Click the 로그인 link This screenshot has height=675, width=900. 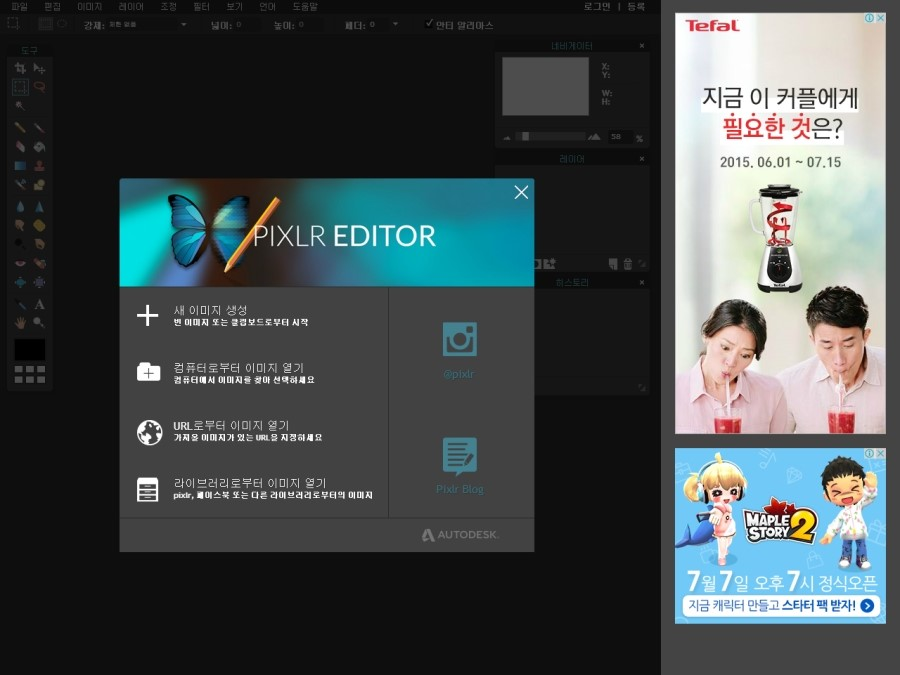(x=596, y=7)
